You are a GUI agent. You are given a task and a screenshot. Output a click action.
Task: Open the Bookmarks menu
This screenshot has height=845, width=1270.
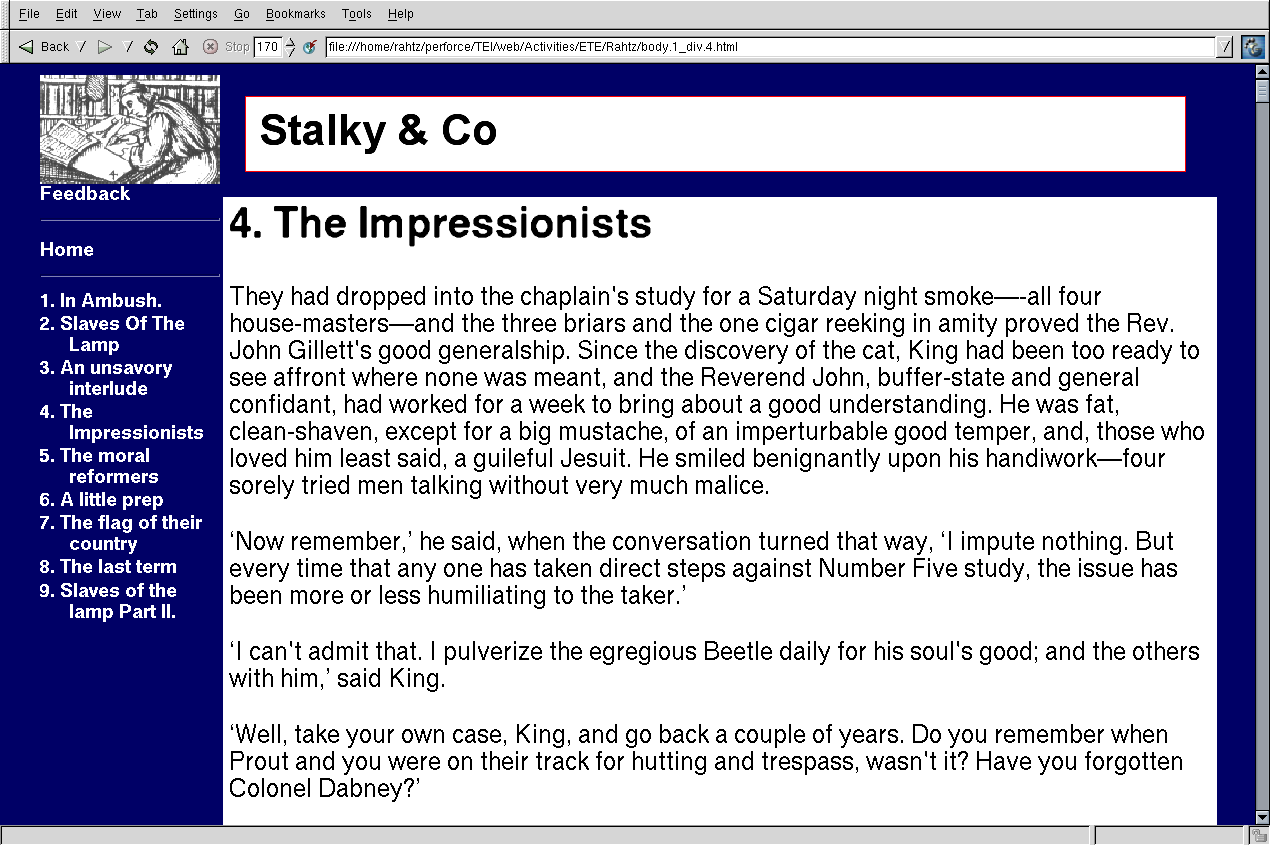point(295,14)
